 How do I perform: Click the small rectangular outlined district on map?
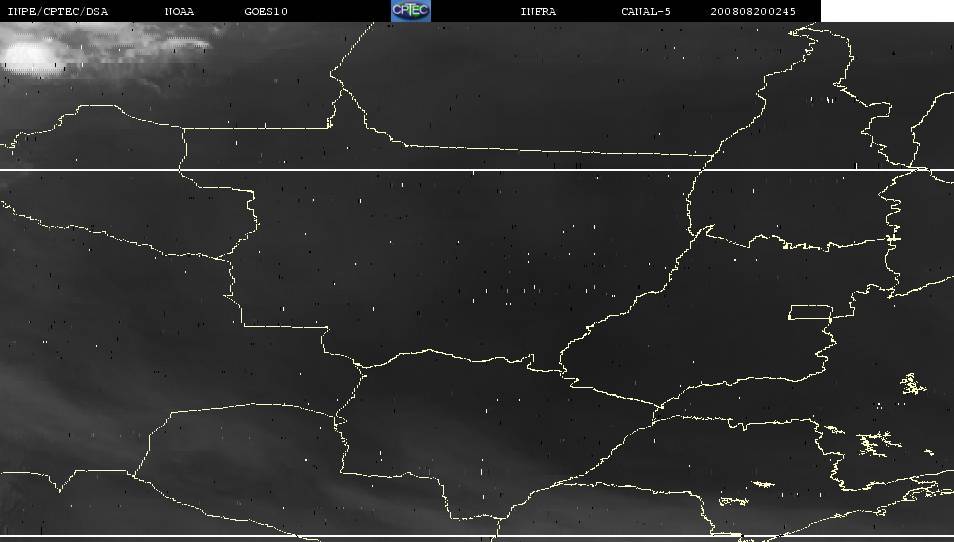[810, 313]
